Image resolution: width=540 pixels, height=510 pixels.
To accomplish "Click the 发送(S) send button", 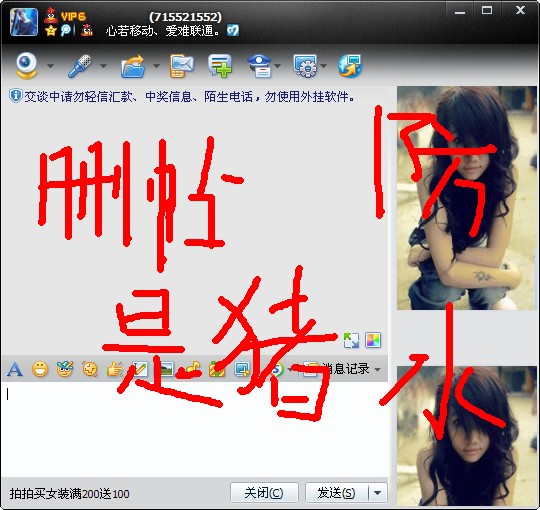I will pyautogui.click(x=336, y=493).
